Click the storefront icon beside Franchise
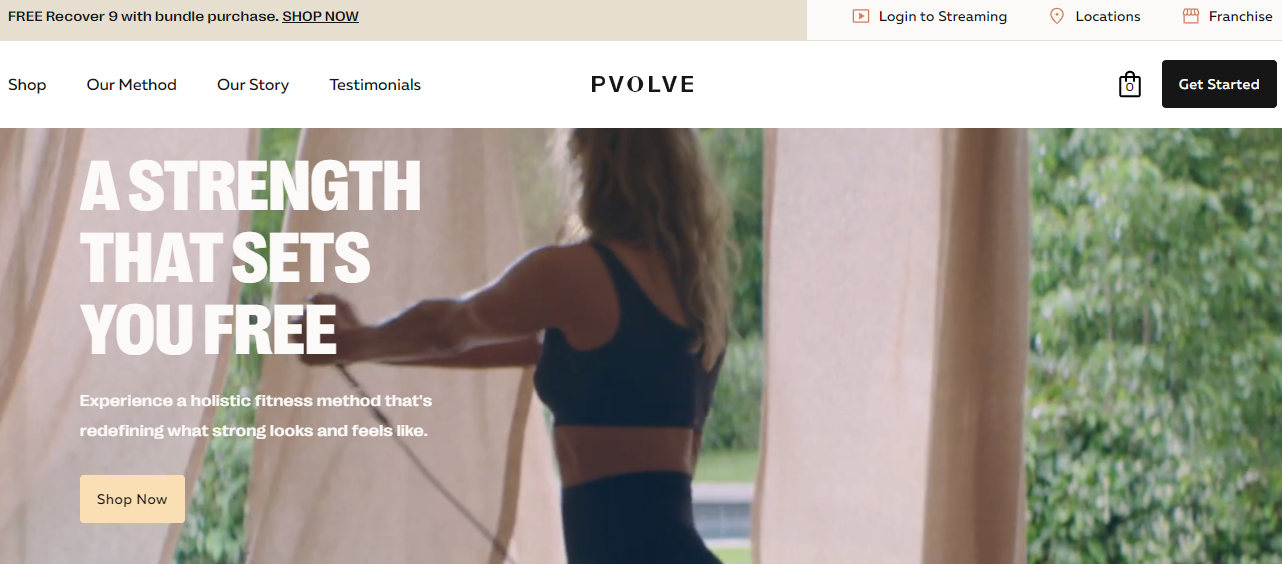 [x=1190, y=16]
